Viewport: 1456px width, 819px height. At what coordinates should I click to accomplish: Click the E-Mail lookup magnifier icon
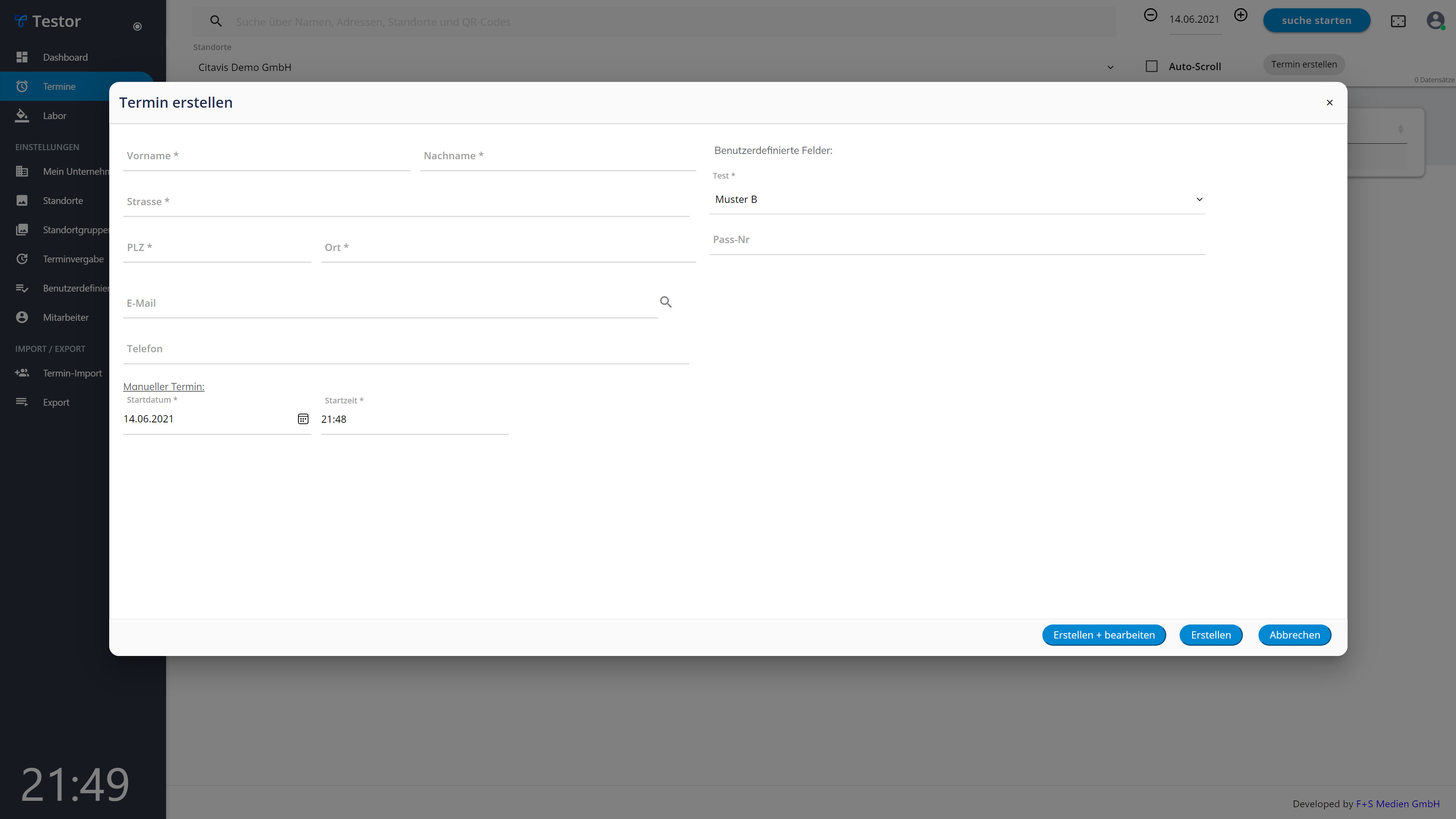[x=666, y=303]
